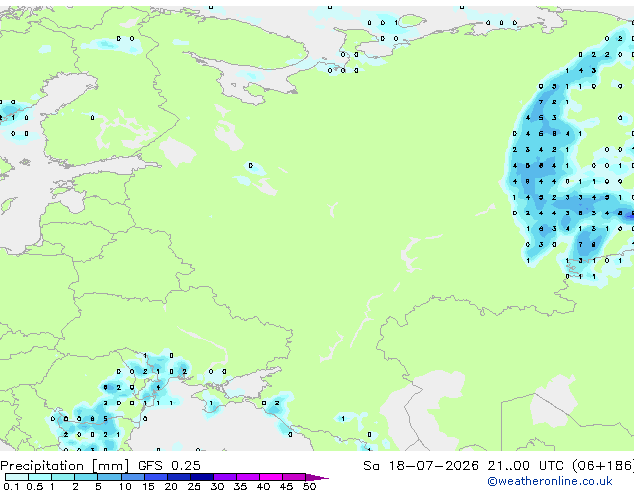Select the 'Sa 18-07-2026 21..00 UTC (06+186)' timestamp
The width and height of the screenshot is (634, 490).
pos(498,466)
